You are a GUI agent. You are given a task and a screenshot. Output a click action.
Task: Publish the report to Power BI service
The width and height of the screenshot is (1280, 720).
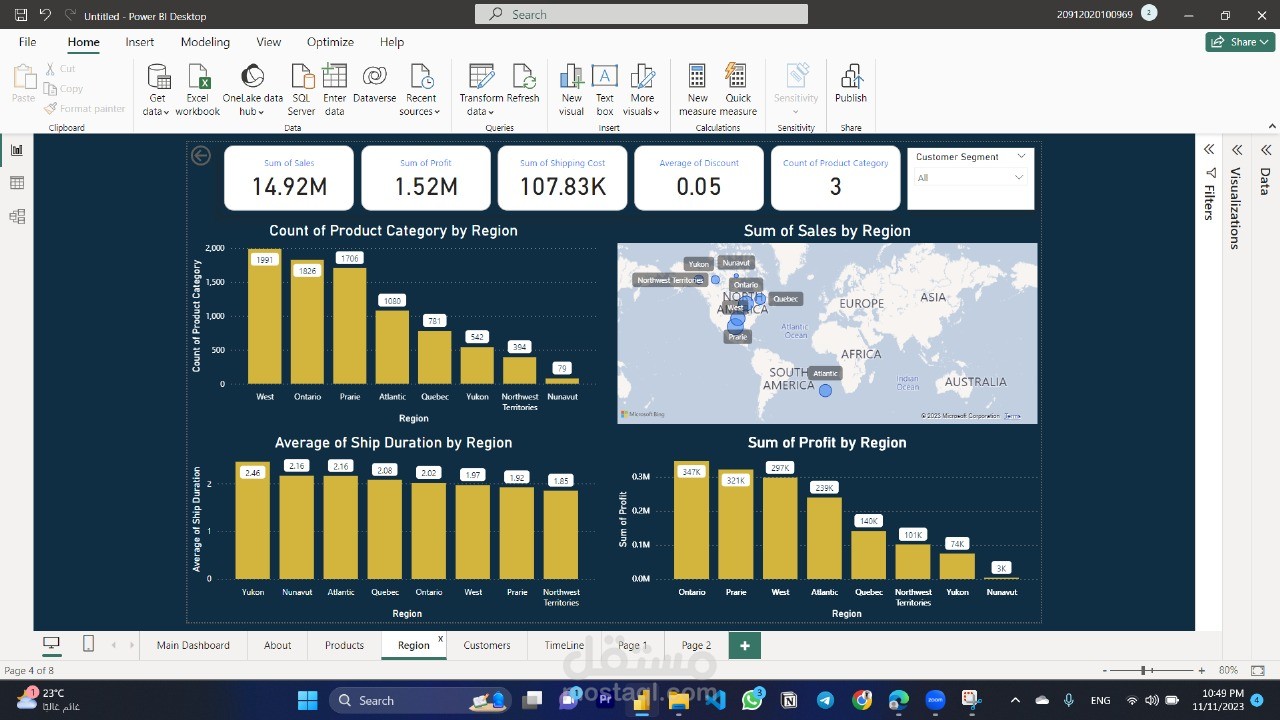(x=851, y=88)
